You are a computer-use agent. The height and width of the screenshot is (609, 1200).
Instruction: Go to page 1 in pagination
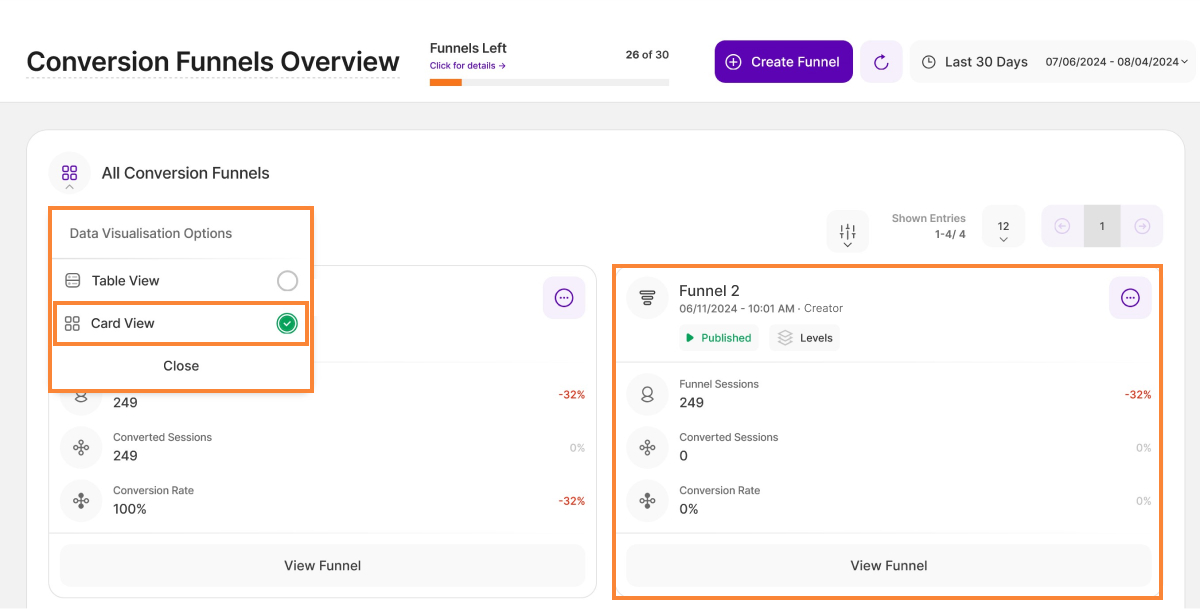[x=1102, y=226]
